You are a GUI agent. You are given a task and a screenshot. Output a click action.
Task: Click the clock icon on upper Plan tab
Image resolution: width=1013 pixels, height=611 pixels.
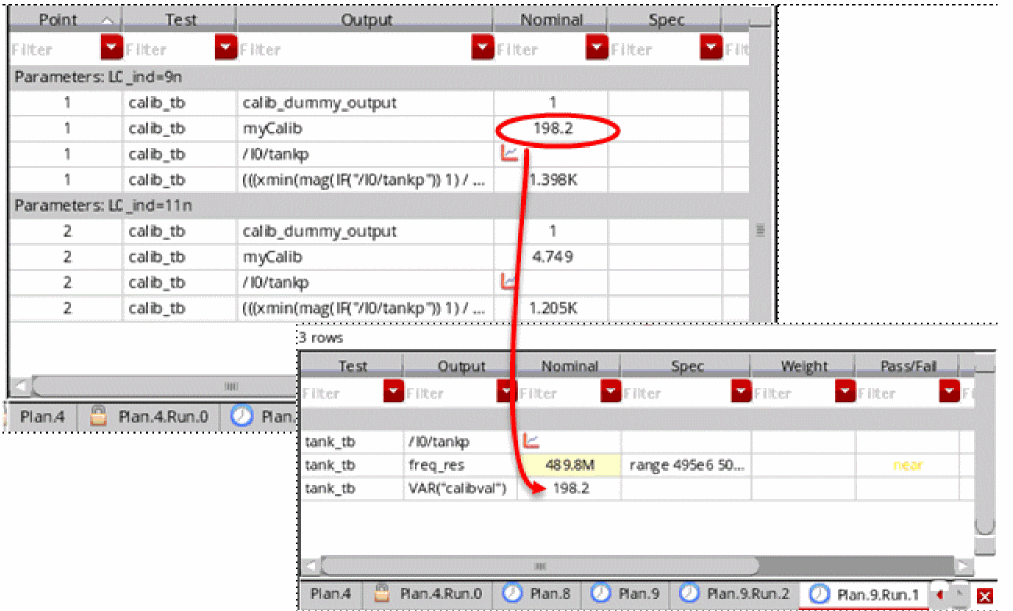pyautogui.click(x=242, y=415)
